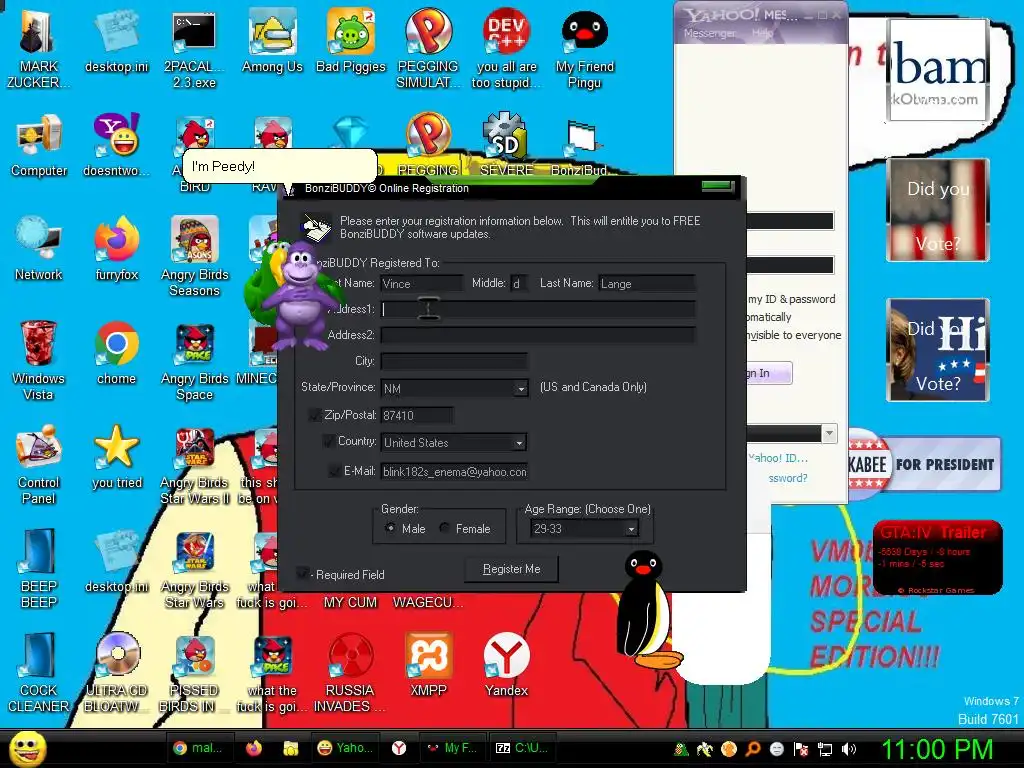1024x768 pixels.
Task: Click the KABEE FOR PRESIDENT banner gadget
Action: (x=923, y=464)
